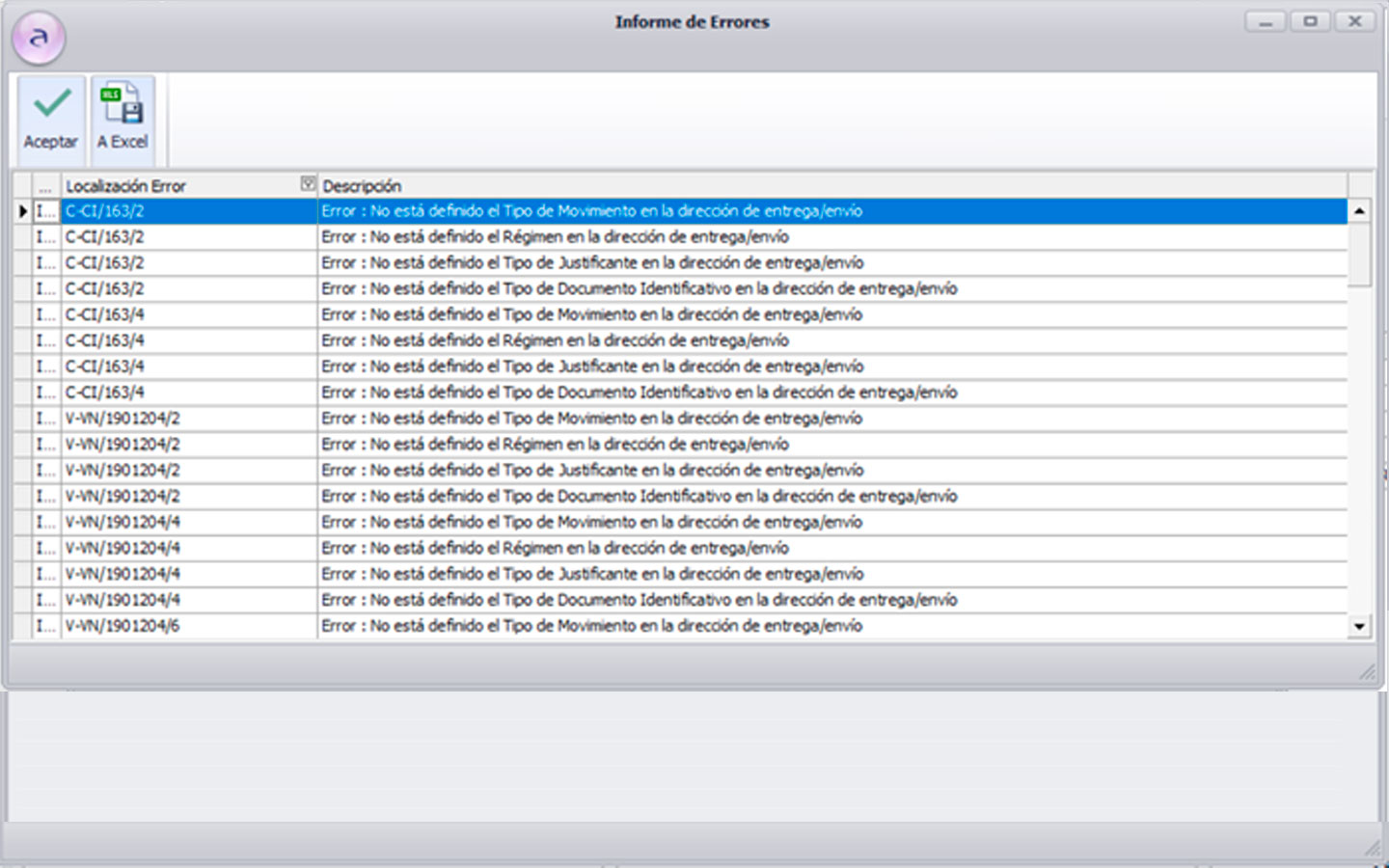Select V-VN/1901204/4 Régimen error description
Viewport: 1389px width, 868px height.
click(555, 549)
